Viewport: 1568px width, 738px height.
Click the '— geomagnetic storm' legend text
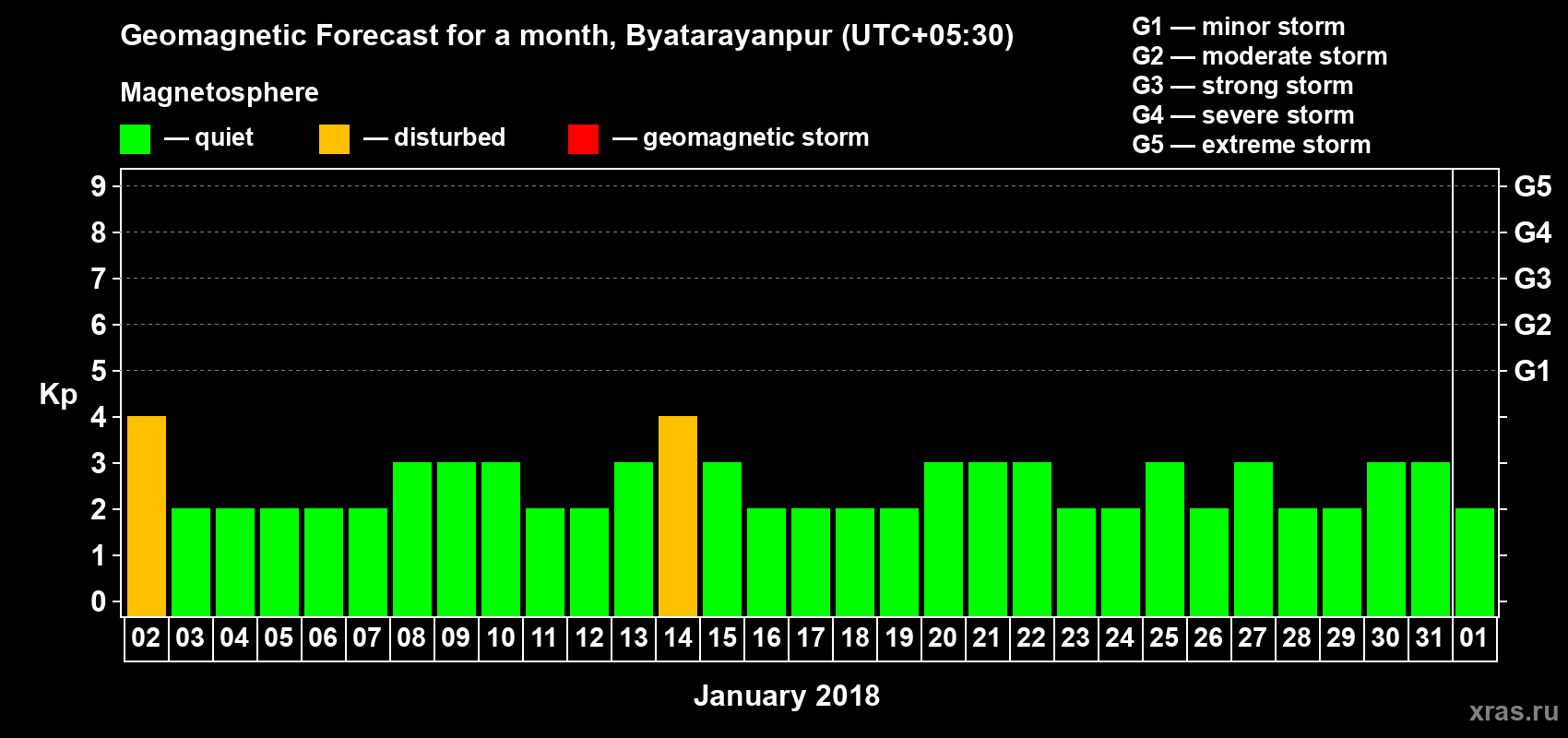[741, 138]
